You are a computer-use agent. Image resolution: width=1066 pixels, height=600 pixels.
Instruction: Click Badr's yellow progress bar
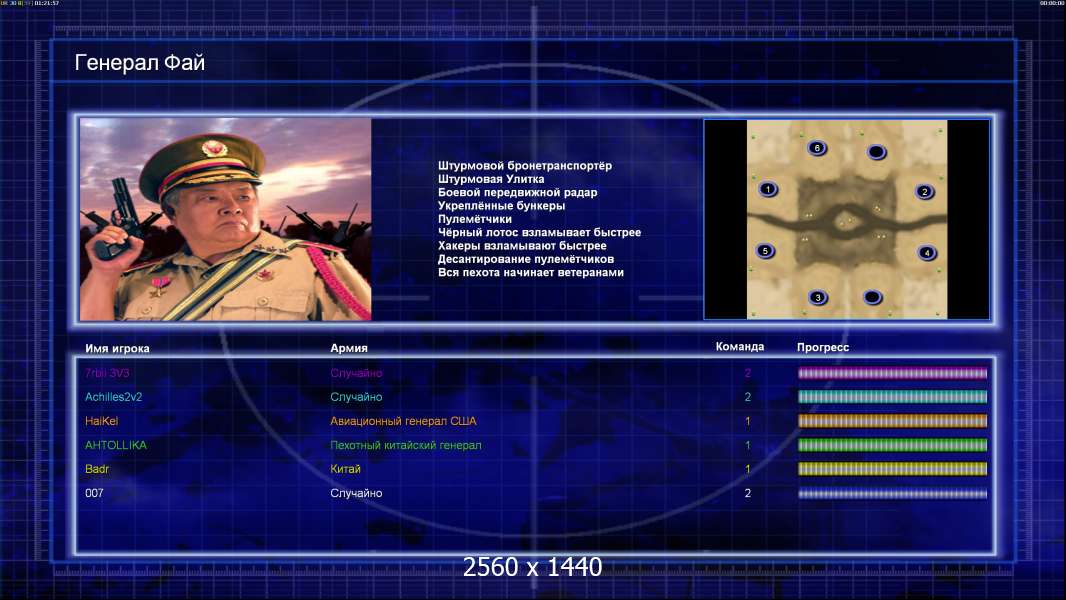[x=893, y=469]
